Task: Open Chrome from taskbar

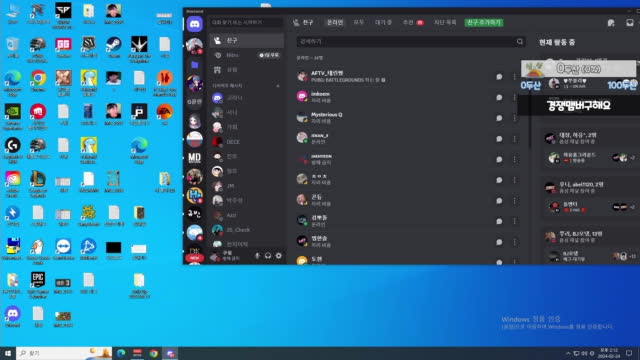Action: coord(153,353)
